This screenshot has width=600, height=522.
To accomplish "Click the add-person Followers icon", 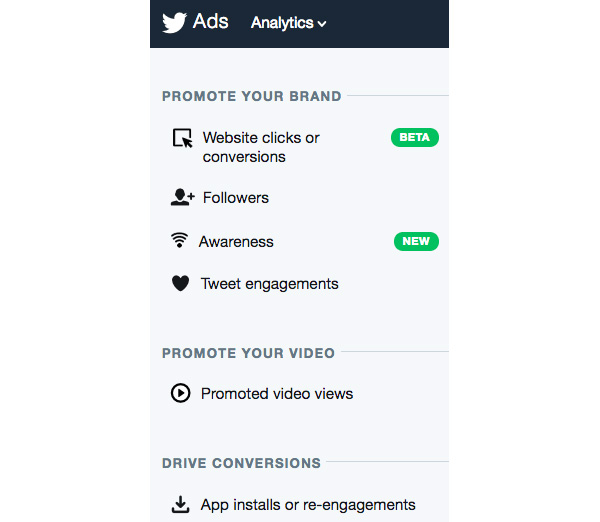I will (182, 197).
